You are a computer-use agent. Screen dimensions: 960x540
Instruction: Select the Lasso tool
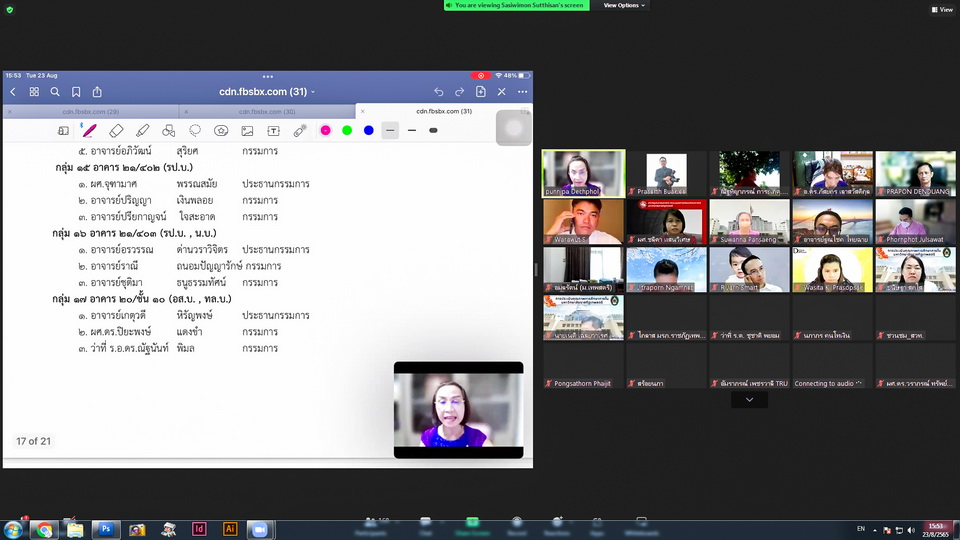point(195,130)
